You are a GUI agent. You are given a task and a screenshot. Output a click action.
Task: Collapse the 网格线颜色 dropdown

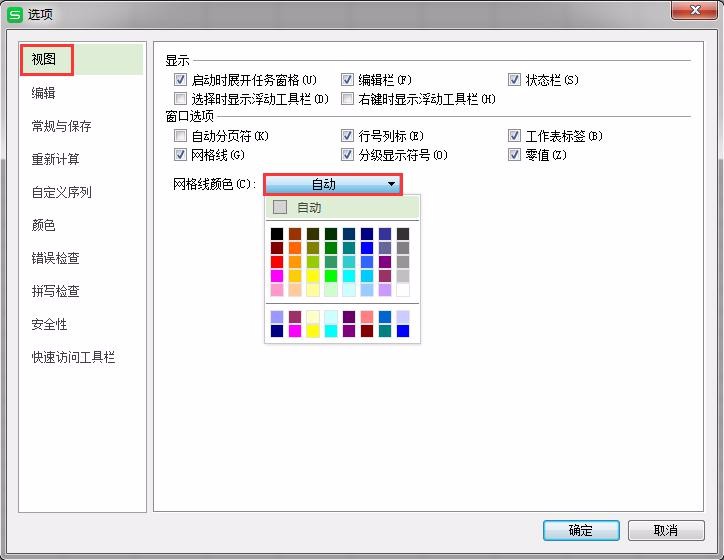pos(333,185)
